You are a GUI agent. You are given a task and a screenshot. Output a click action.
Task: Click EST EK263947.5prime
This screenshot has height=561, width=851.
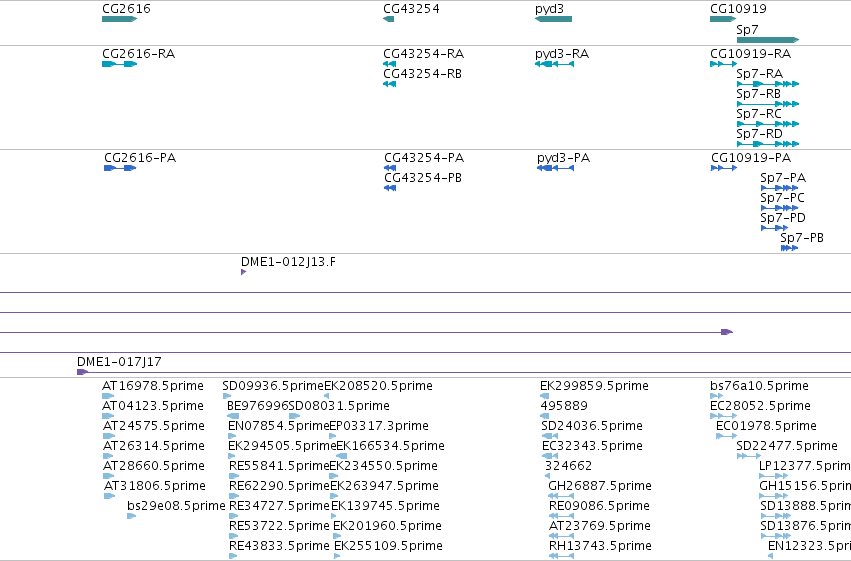coord(334,496)
